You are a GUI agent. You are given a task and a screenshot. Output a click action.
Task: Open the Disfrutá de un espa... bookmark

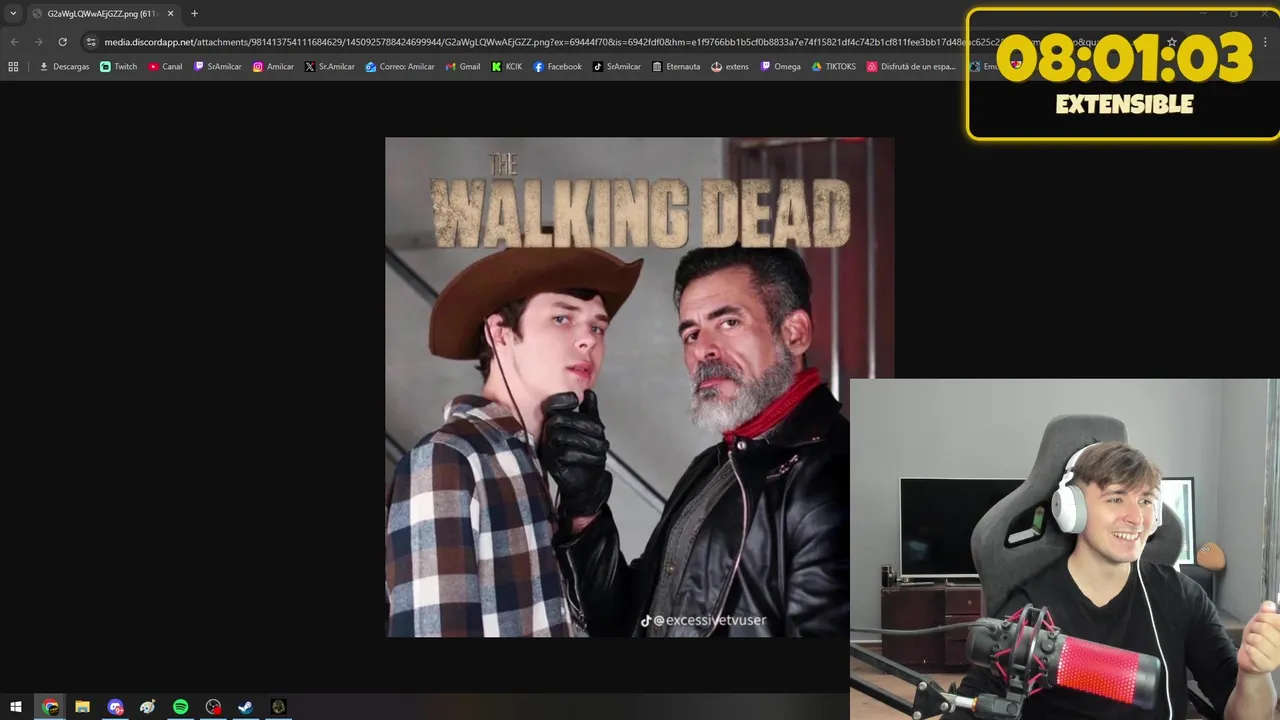[911, 67]
